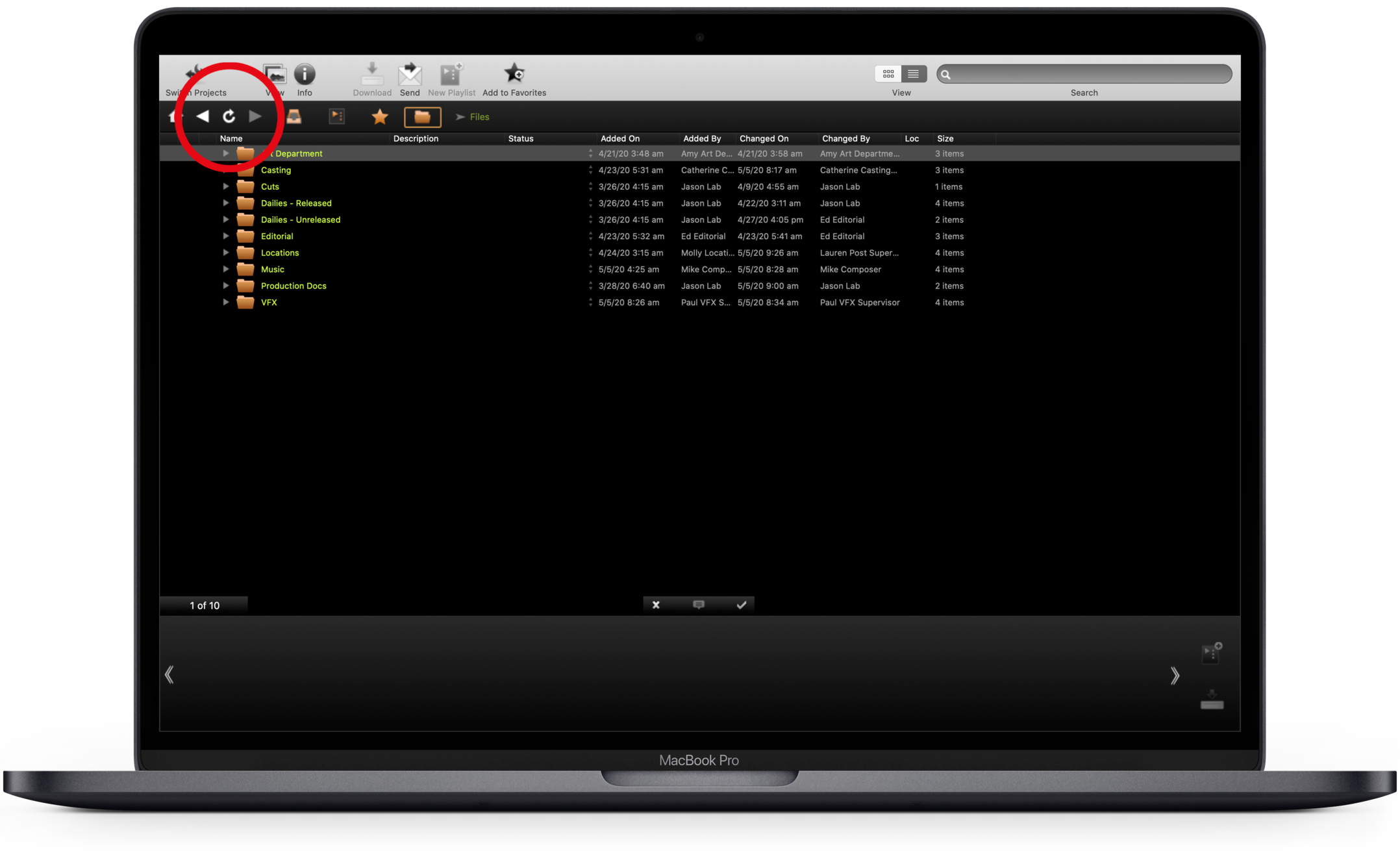Image resolution: width=1400 pixels, height=851 pixels.
Task: Click the back navigation arrow
Action: click(203, 116)
